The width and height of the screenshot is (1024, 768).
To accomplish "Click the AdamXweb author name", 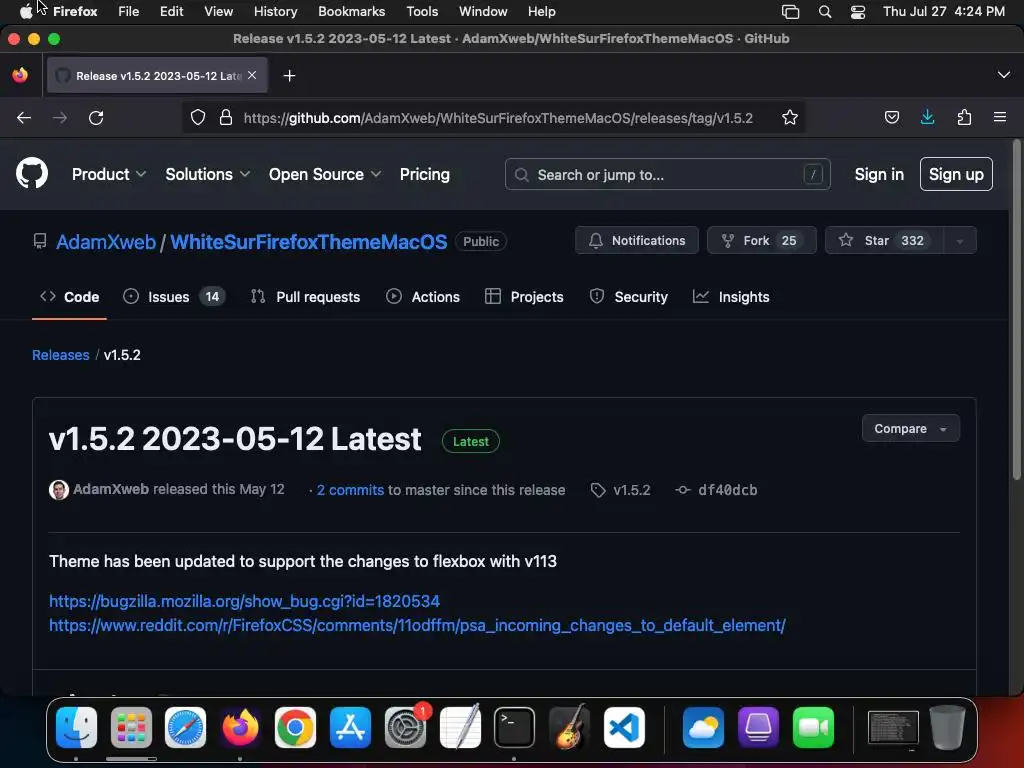I will coord(111,489).
